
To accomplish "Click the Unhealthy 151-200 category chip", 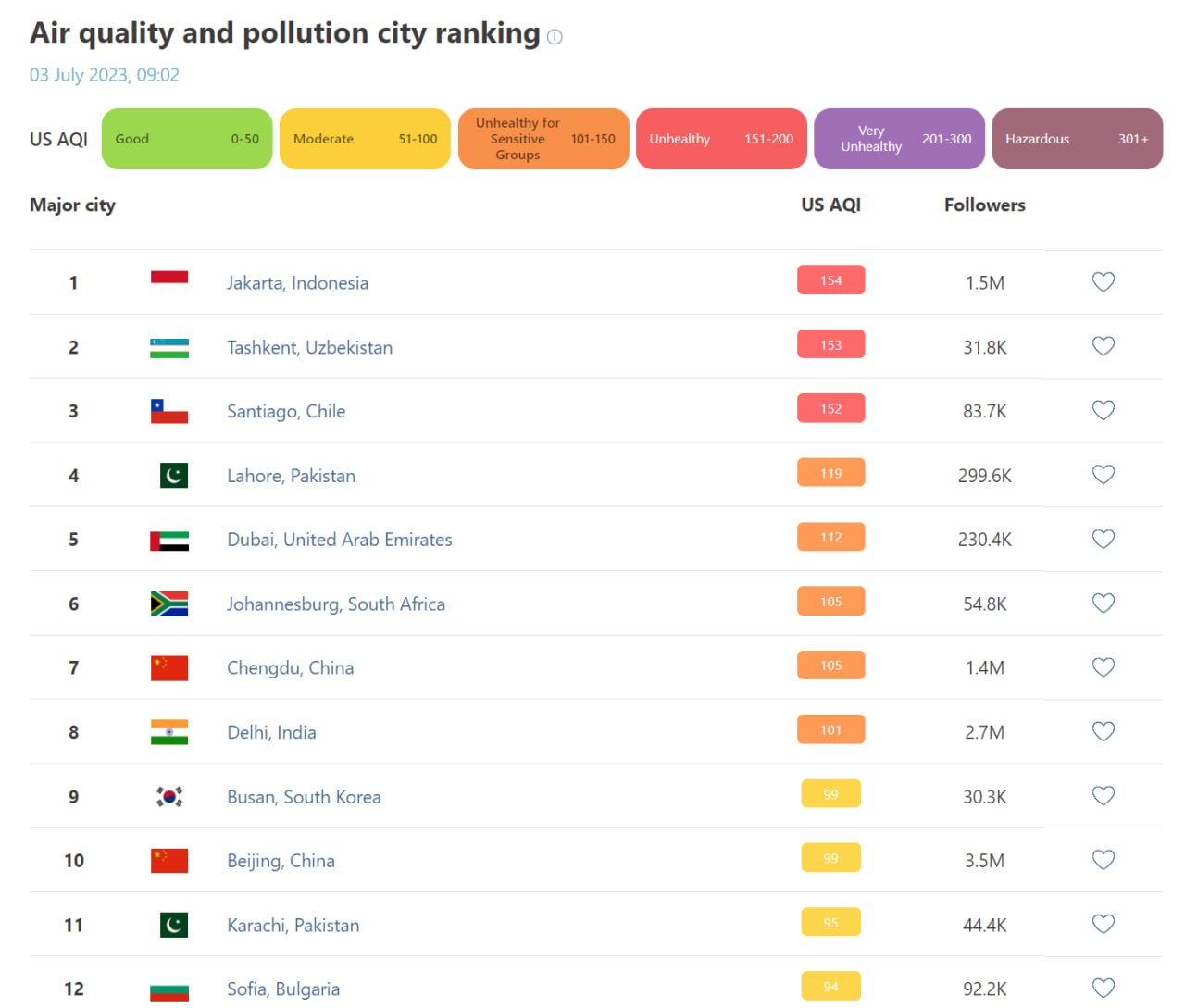I will [x=721, y=139].
